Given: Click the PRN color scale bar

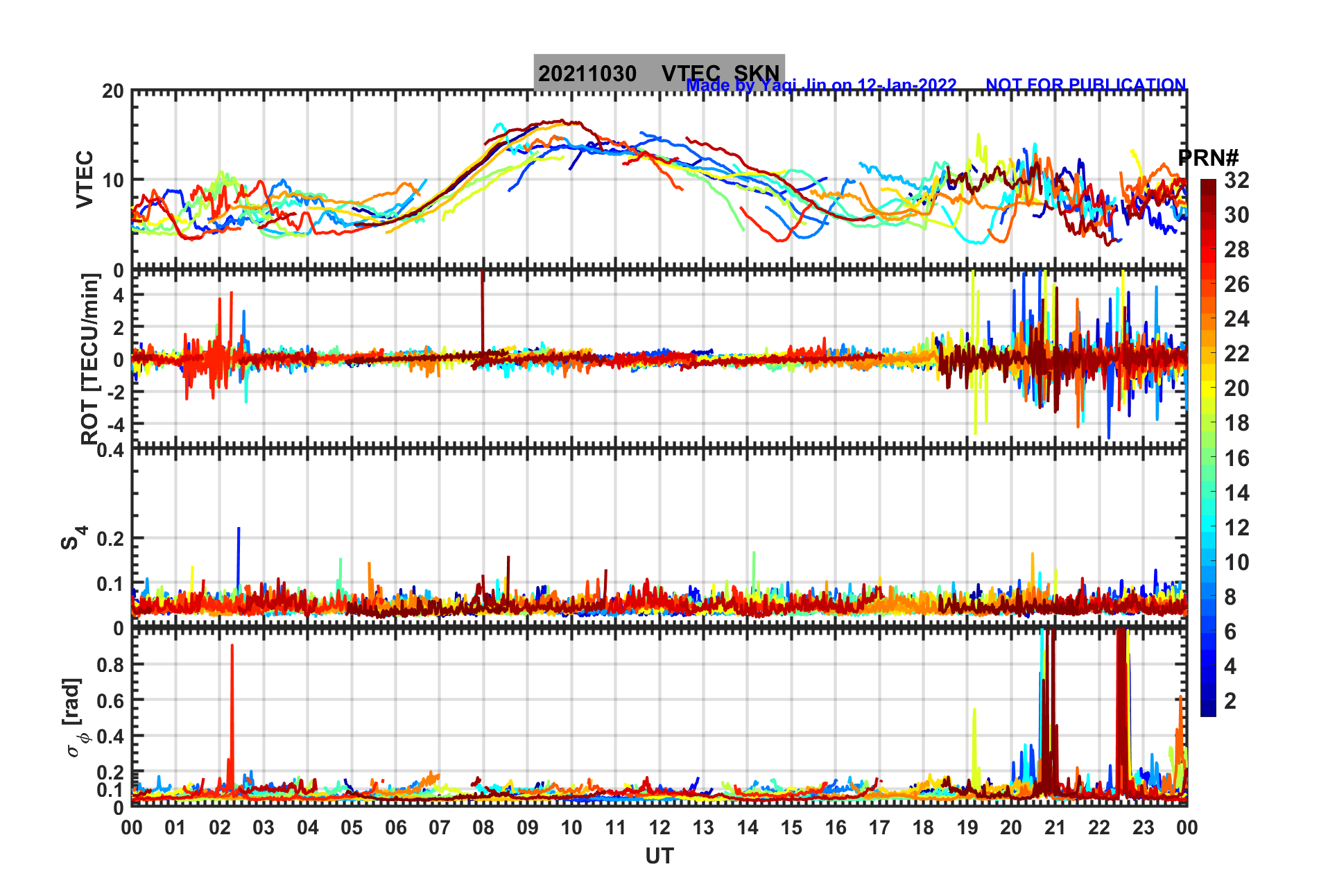Looking at the screenshot, I should (x=1208, y=448).
